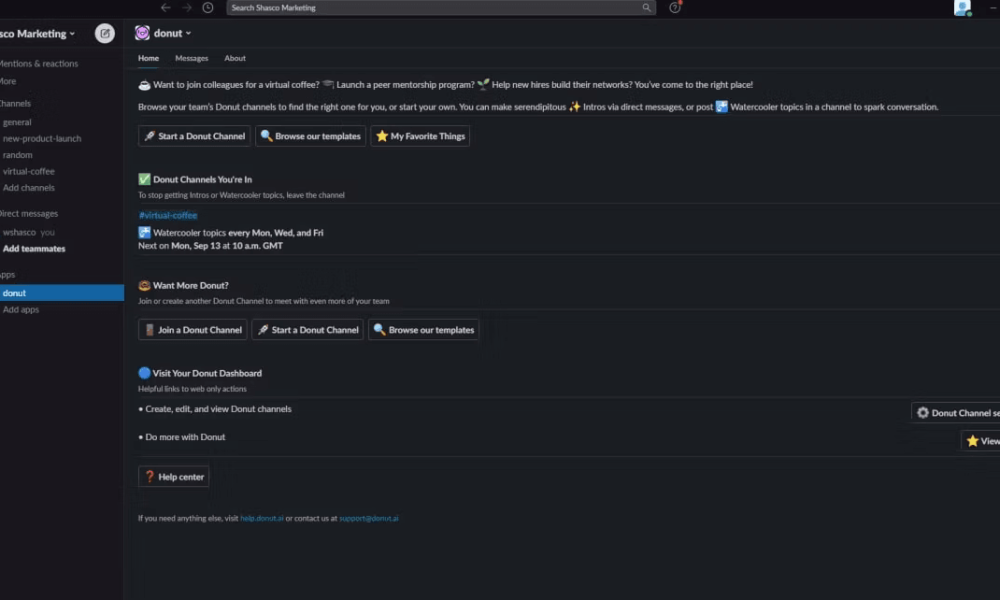Click inside the Search Shasco Marketing field
This screenshot has height=600, width=1000.
point(441,8)
